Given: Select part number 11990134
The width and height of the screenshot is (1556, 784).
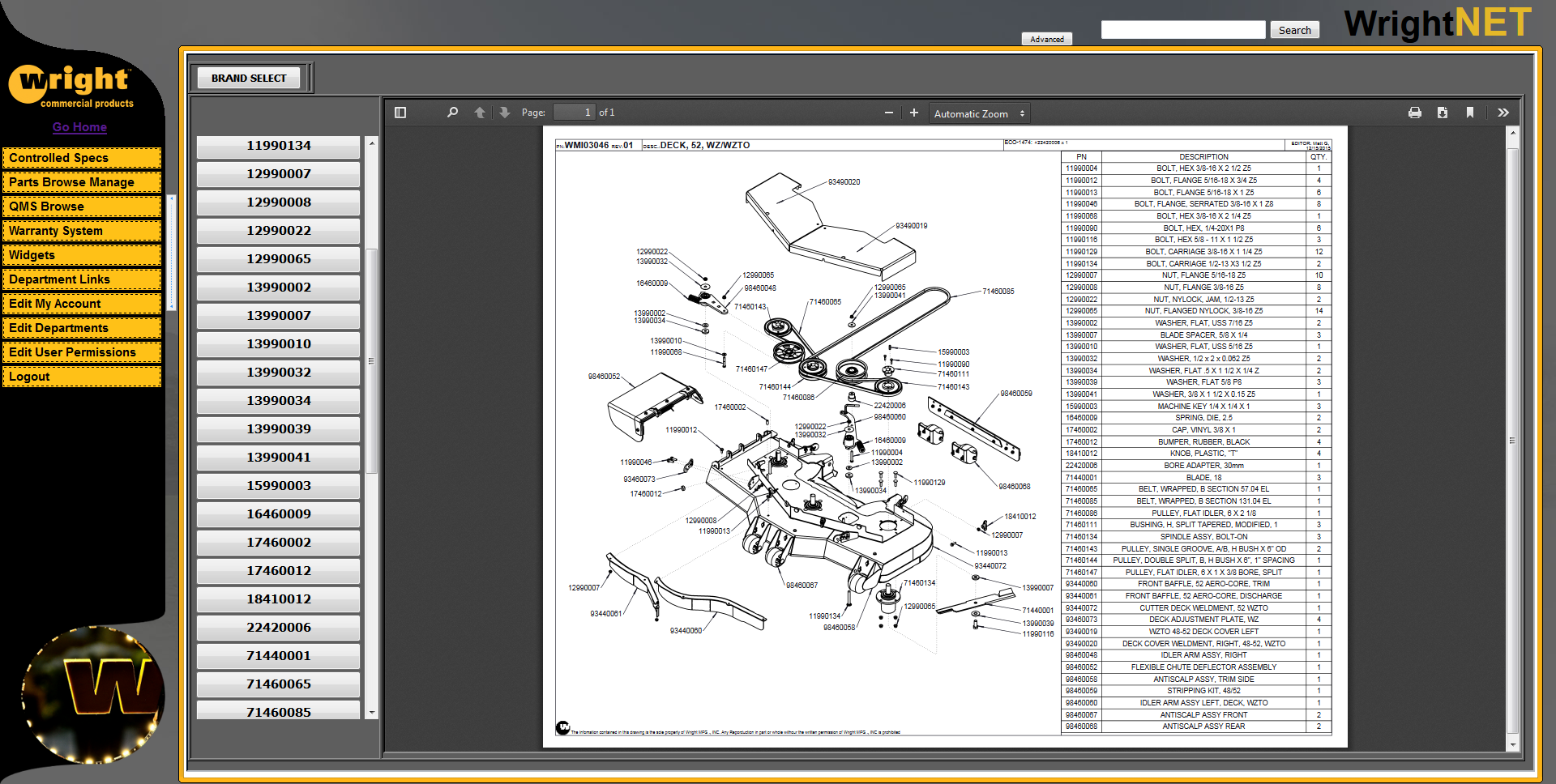Looking at the screenshot, I should coord(279,146).
